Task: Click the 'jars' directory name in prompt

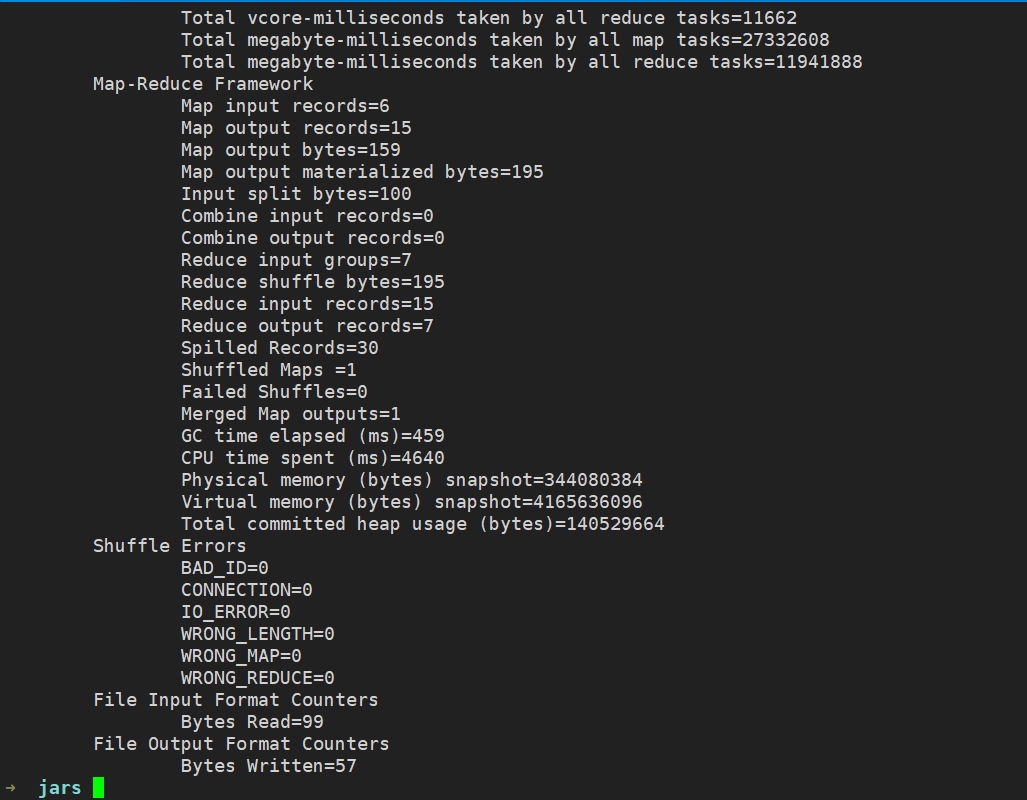Action: [x=59, y=788]
